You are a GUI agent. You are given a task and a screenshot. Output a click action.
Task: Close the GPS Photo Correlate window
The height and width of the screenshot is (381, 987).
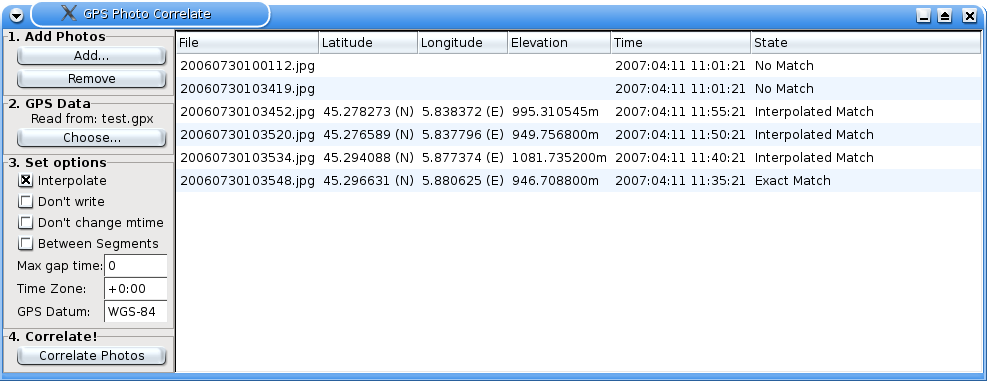coord(969,16)
